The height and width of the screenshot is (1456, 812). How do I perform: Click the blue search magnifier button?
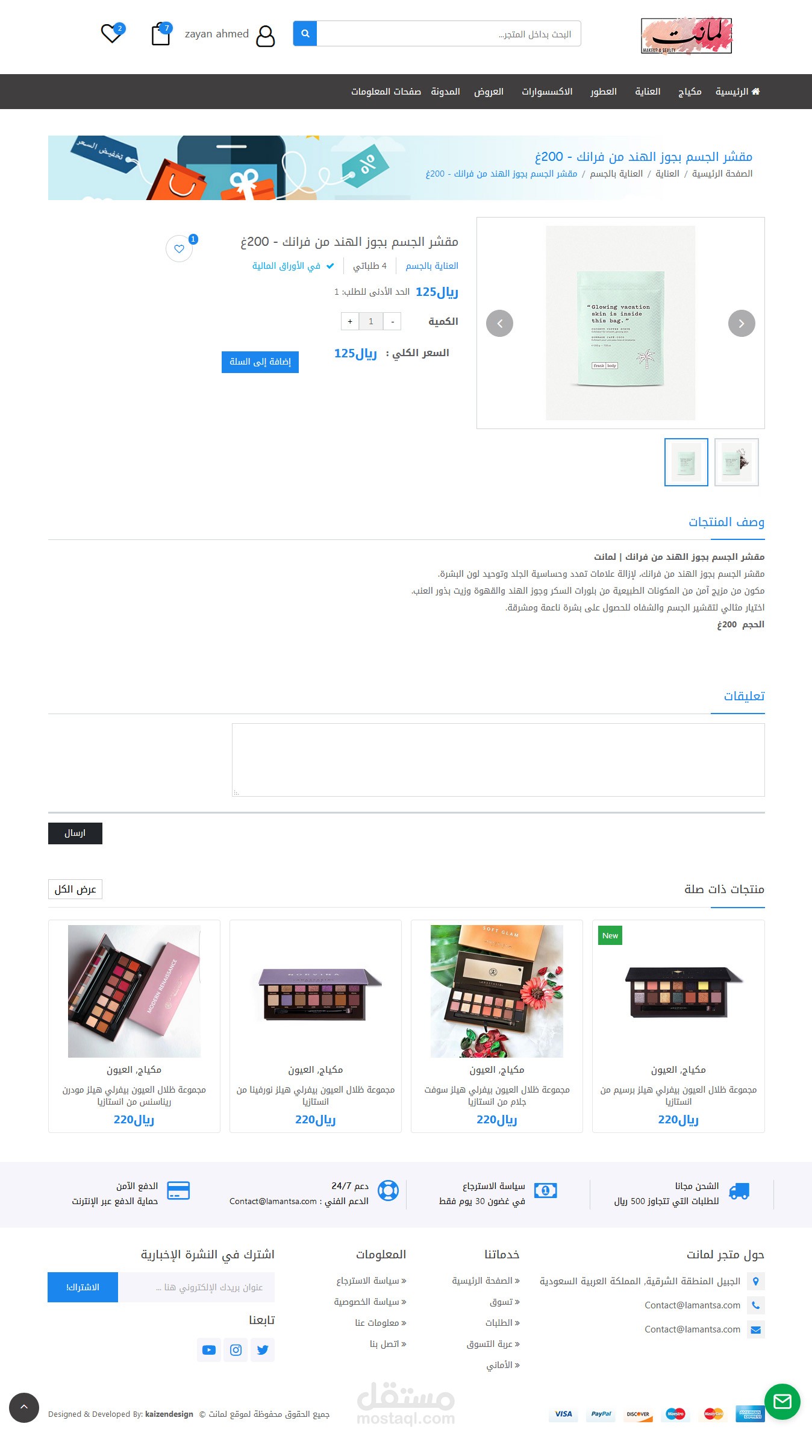[305, 34]
